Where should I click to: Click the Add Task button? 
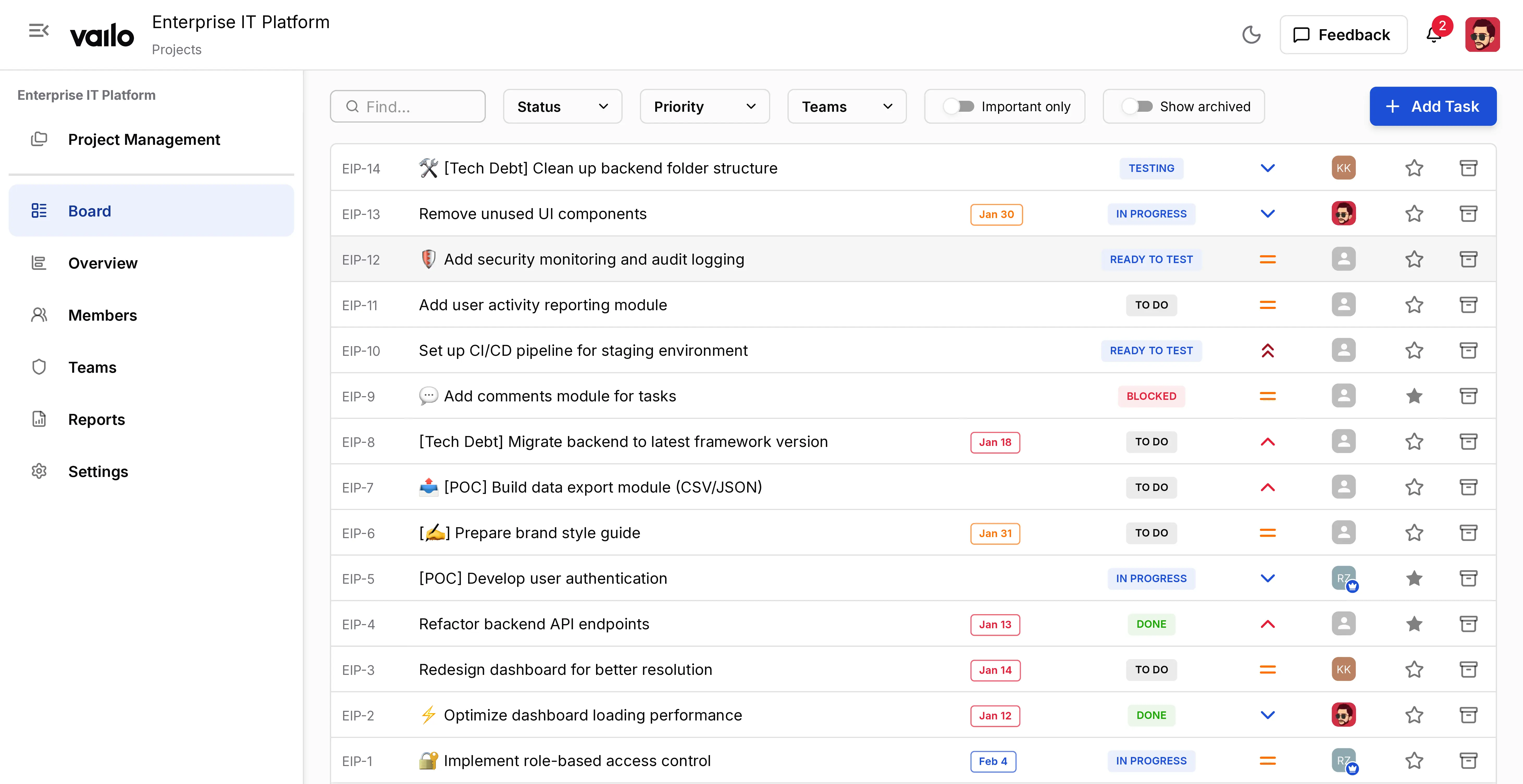pos(1433,107)
